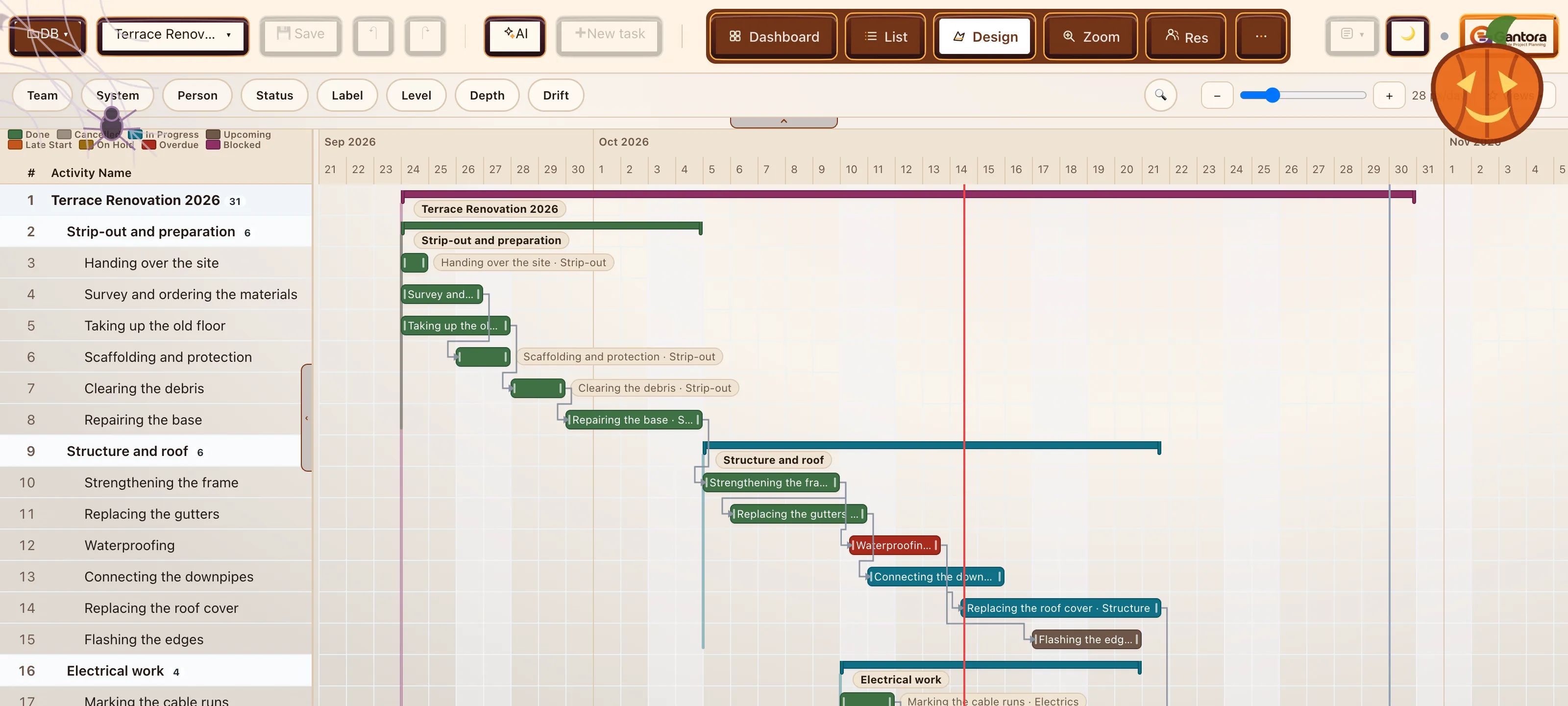Toggle the Status grouping chip

point(274,95)
